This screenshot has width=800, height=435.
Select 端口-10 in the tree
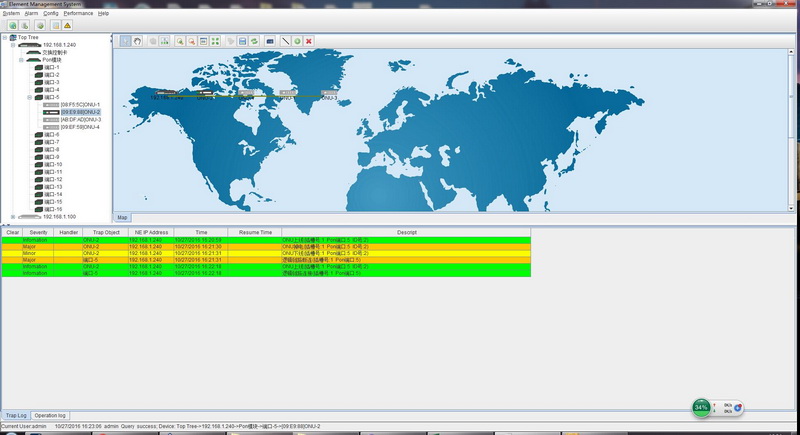pyautogui.click(x=52, y=164)
